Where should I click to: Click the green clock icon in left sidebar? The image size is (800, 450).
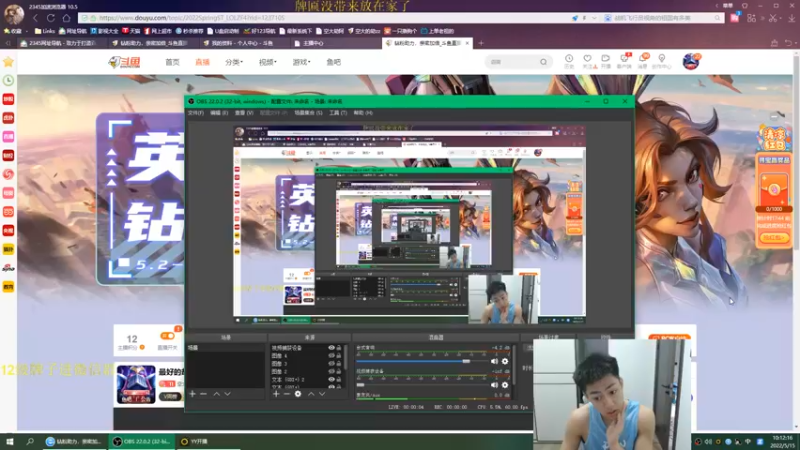point(8,81)
